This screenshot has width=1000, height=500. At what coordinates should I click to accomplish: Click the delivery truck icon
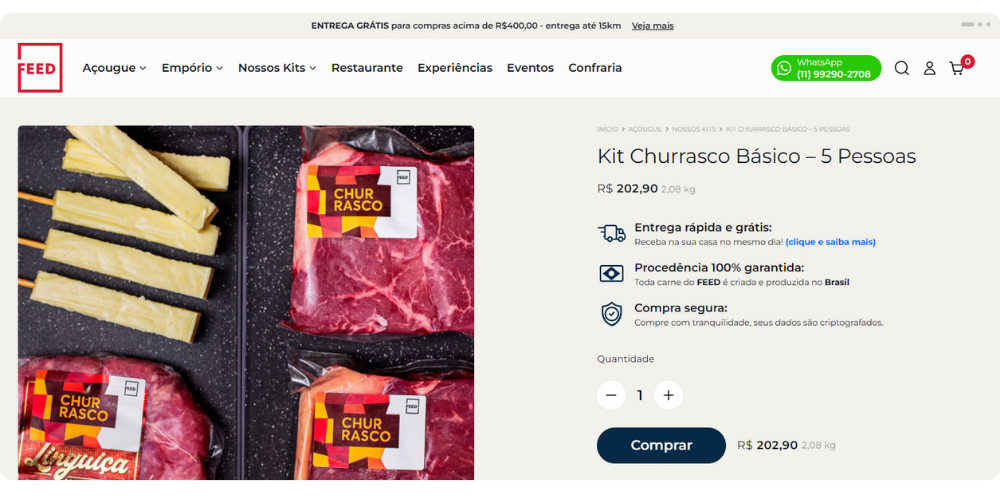coord(612,233)
